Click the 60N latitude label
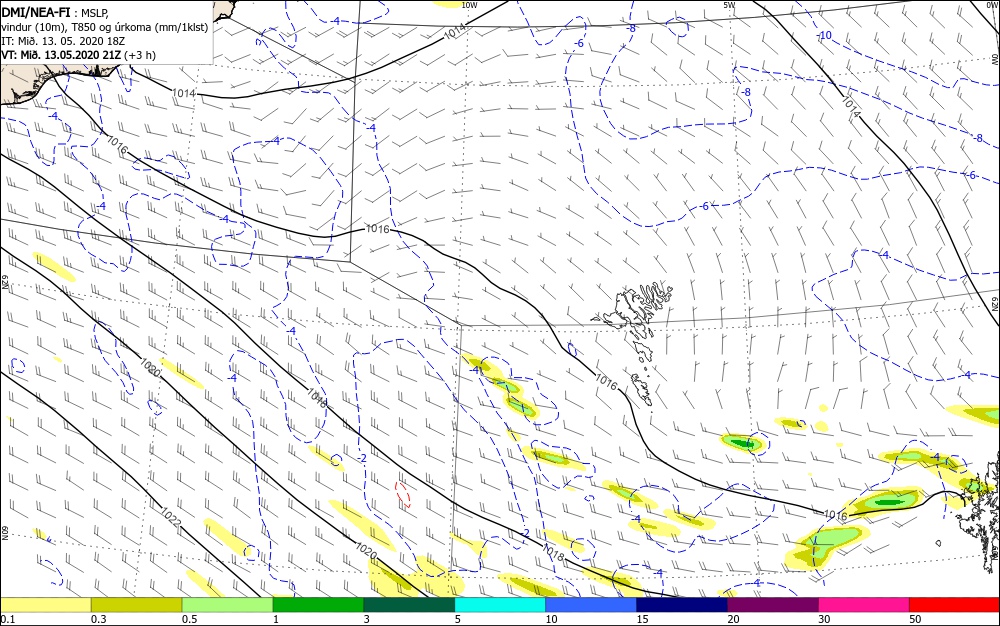The height and width of the screenshot is (626, 1000). click(x=4, y=532)
